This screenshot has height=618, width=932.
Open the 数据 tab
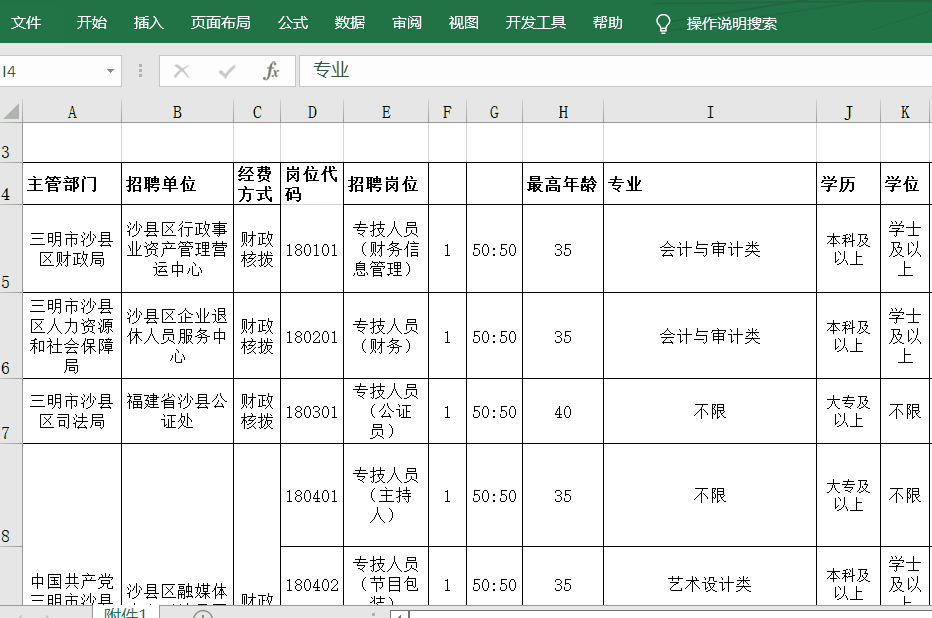tap(350, 23)
